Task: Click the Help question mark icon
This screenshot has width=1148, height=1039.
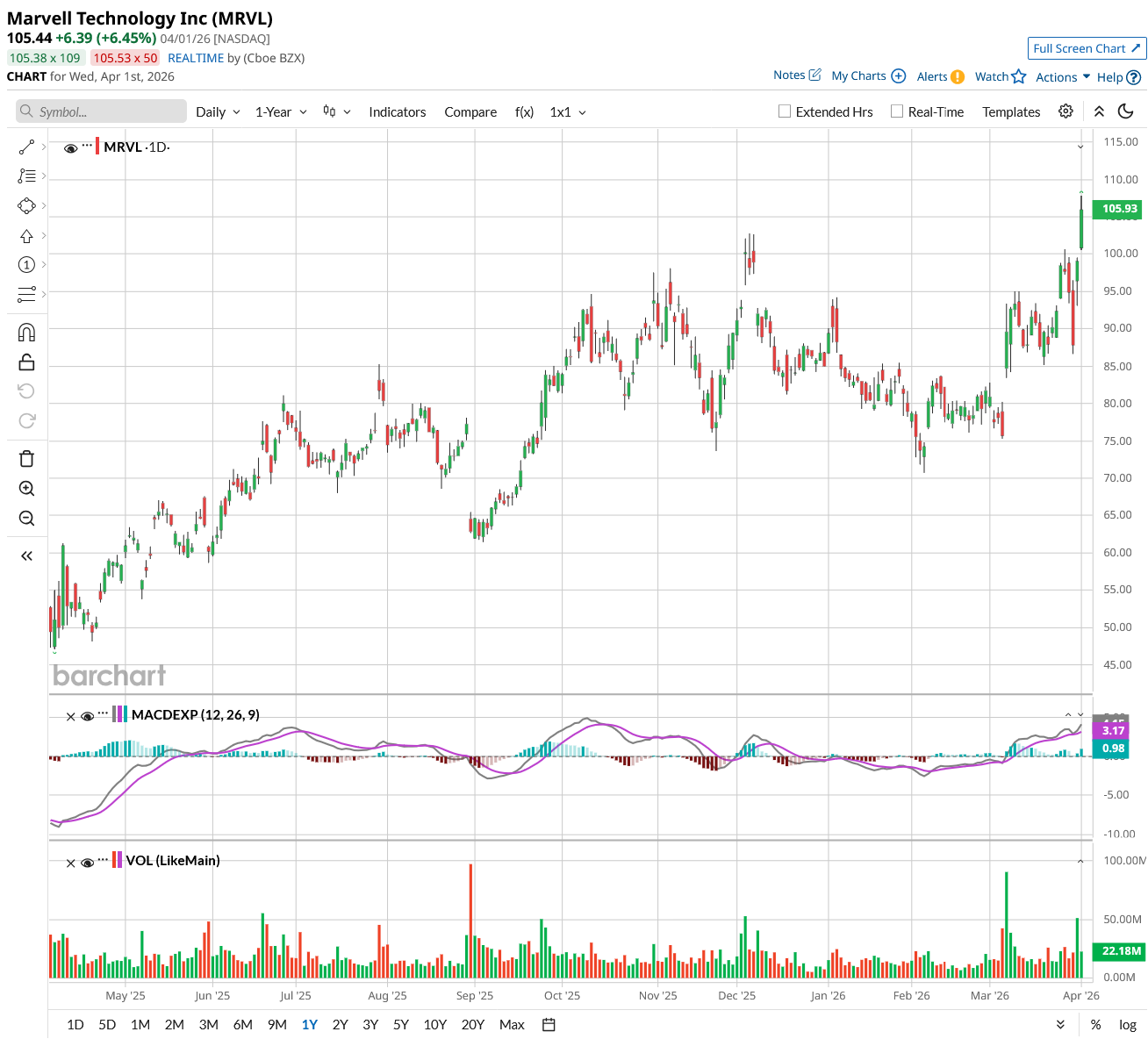Action: pyautogui.click(x=1133, y=77)
